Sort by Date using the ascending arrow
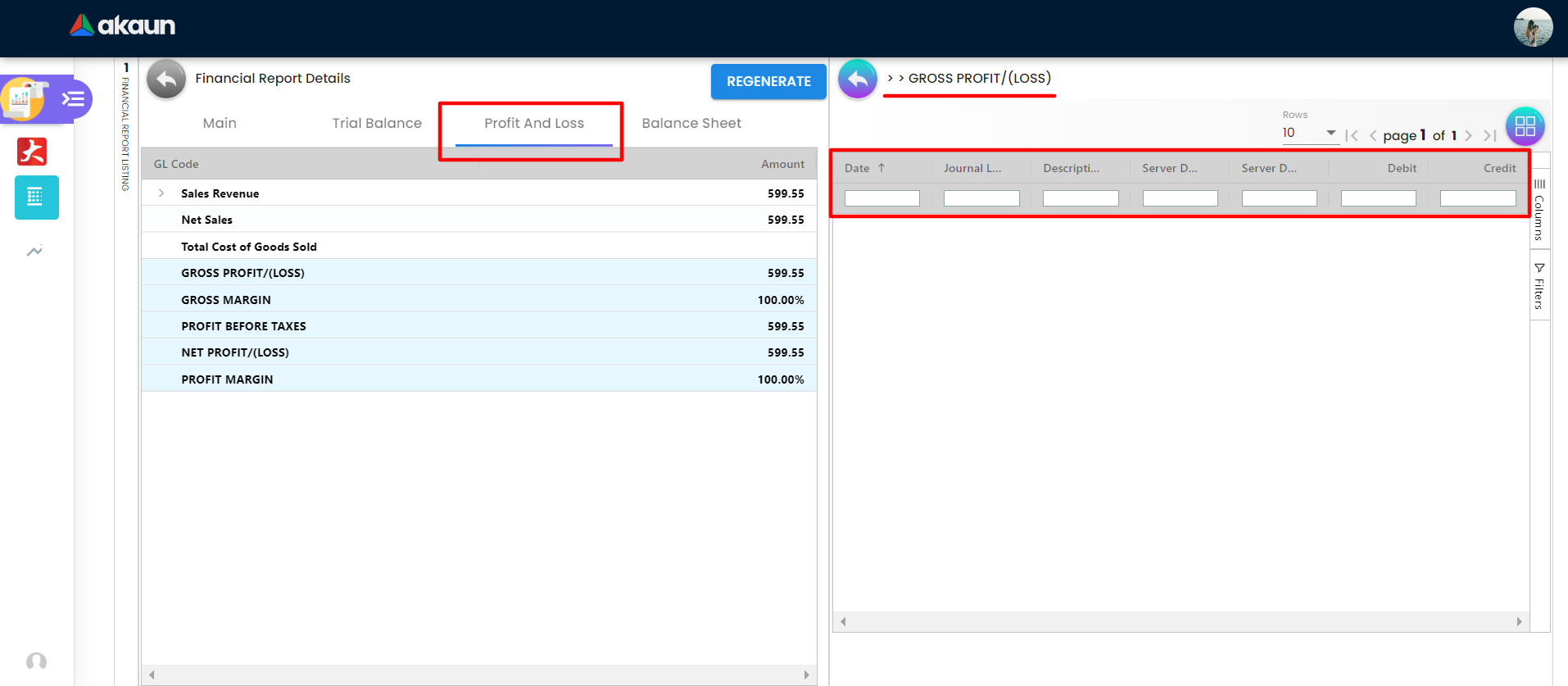 click(x=881, y=168)
